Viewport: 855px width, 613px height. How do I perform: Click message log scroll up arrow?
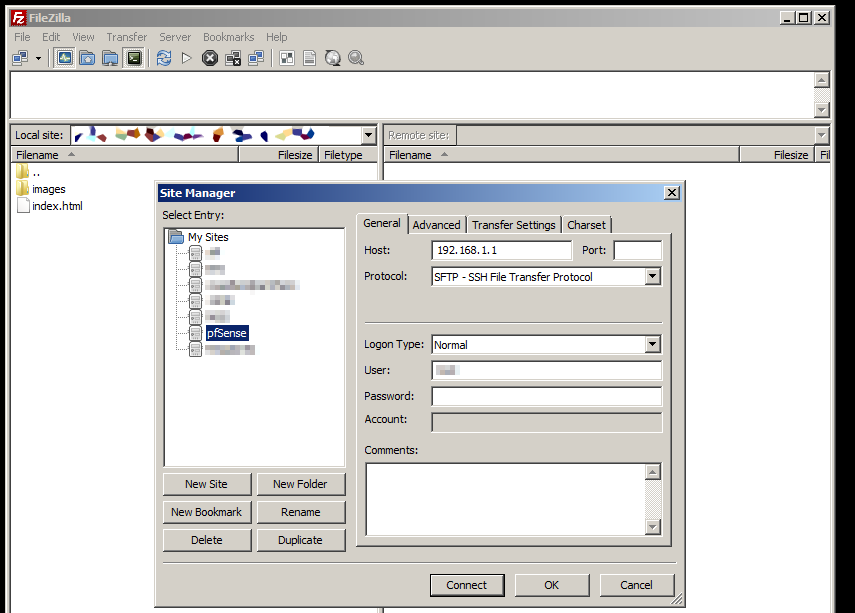point(822,80)
